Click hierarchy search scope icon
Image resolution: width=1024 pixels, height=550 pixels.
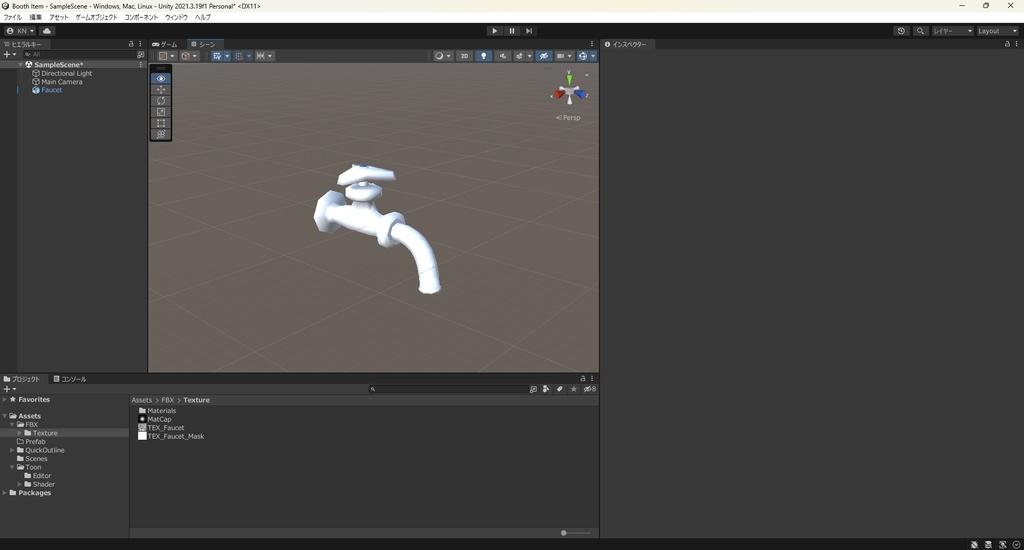[140, 54]
